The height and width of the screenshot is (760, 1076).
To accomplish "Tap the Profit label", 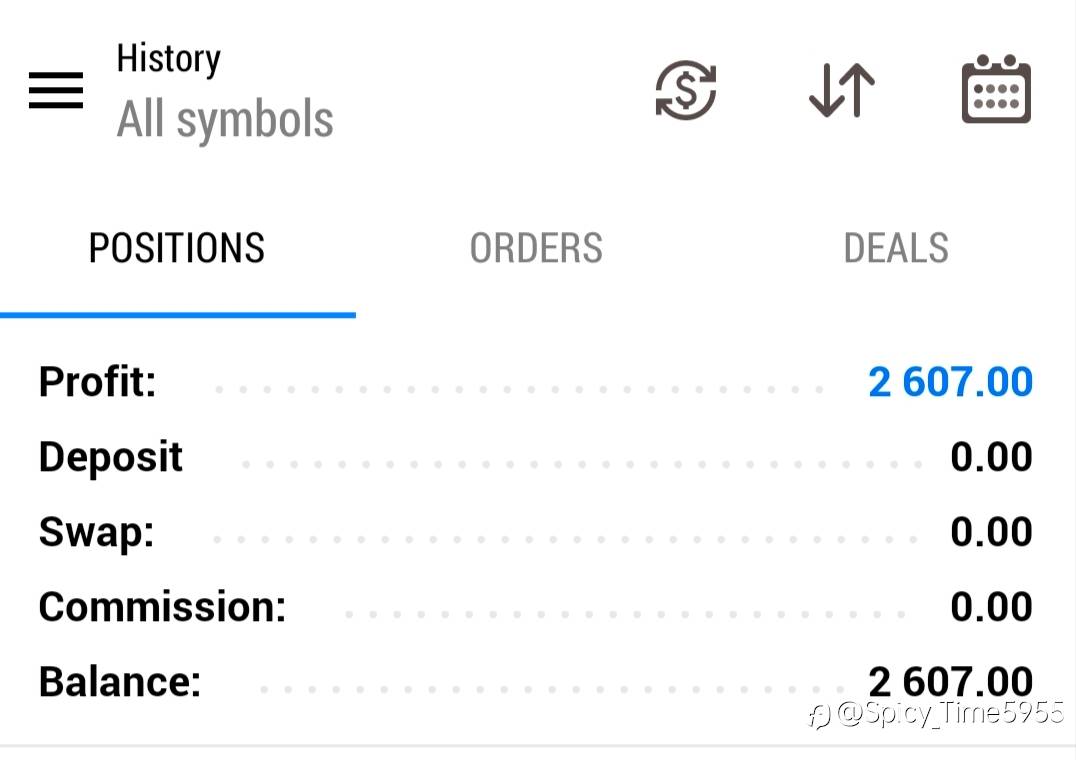I will tap(97, 381).
